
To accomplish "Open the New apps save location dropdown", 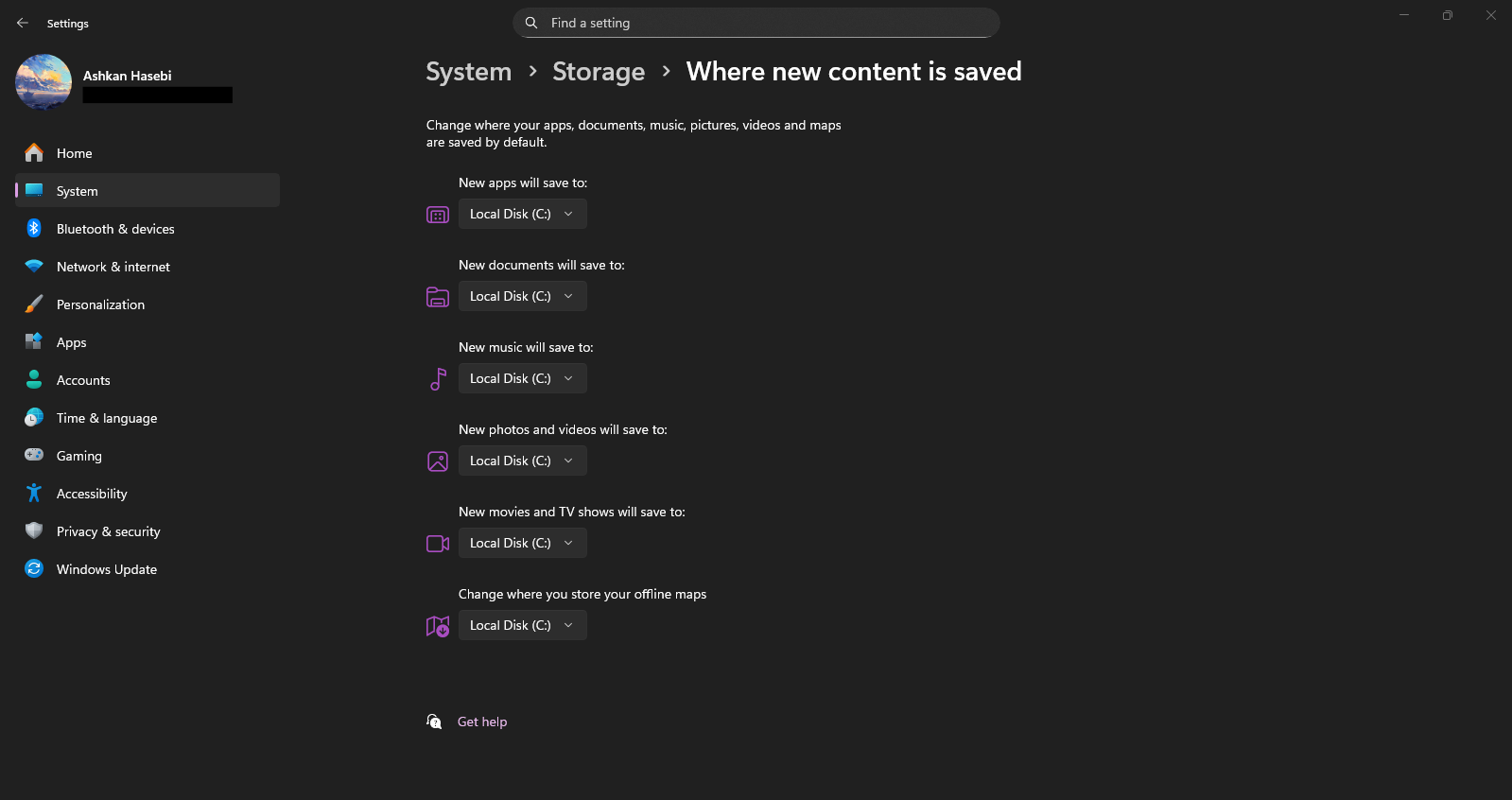I will coord(522,214).
